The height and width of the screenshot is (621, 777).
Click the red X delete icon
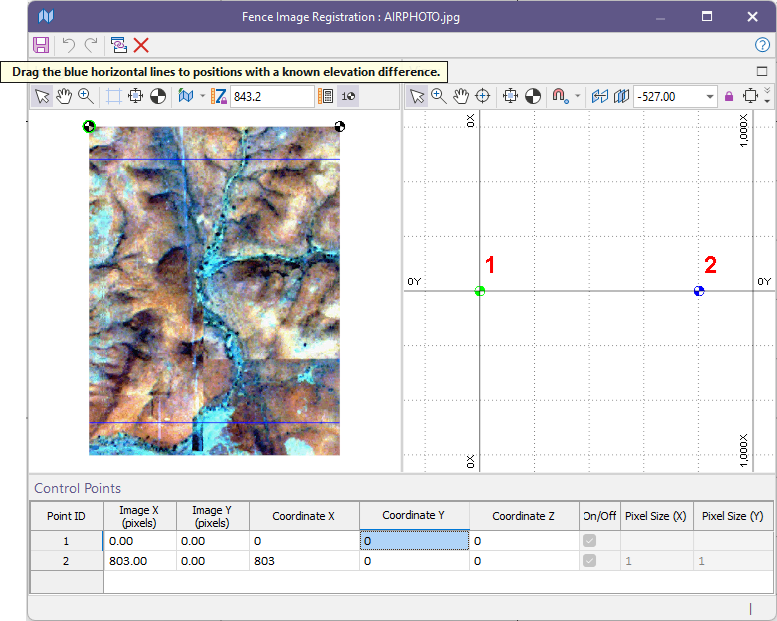pyautogui.click(x=141, y=45)
